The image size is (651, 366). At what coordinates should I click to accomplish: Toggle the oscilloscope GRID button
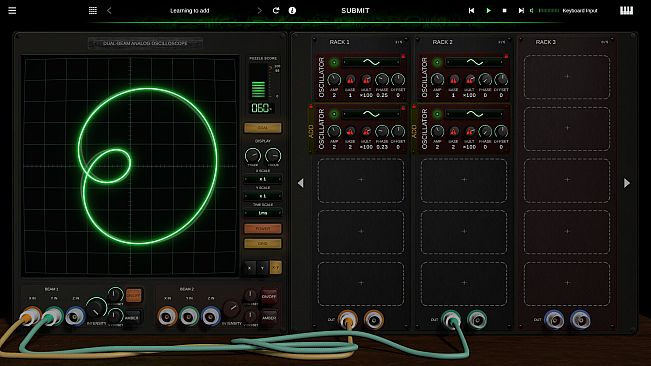pos(263,244)
